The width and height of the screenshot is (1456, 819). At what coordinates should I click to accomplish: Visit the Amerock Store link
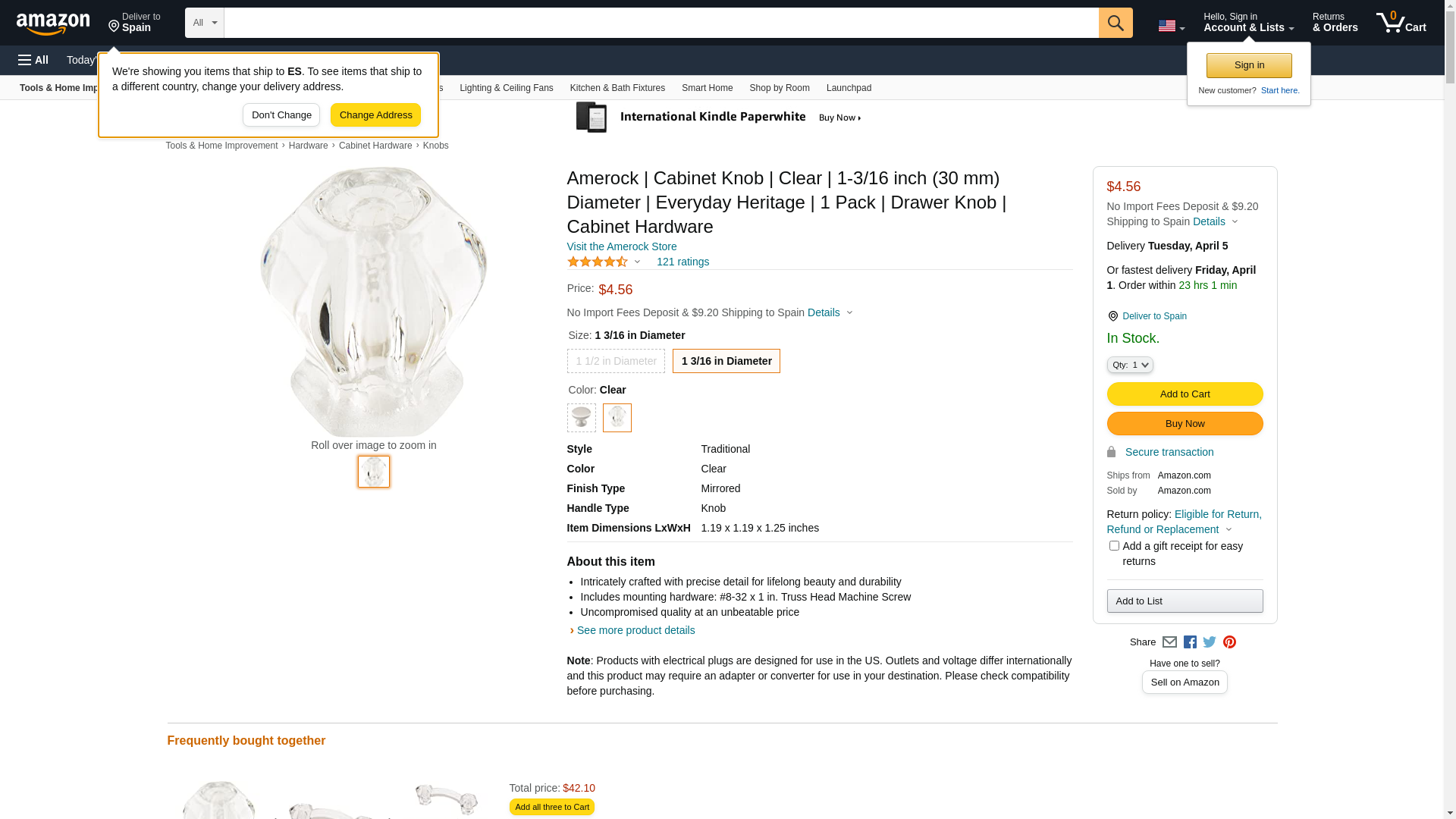[621, 246]
